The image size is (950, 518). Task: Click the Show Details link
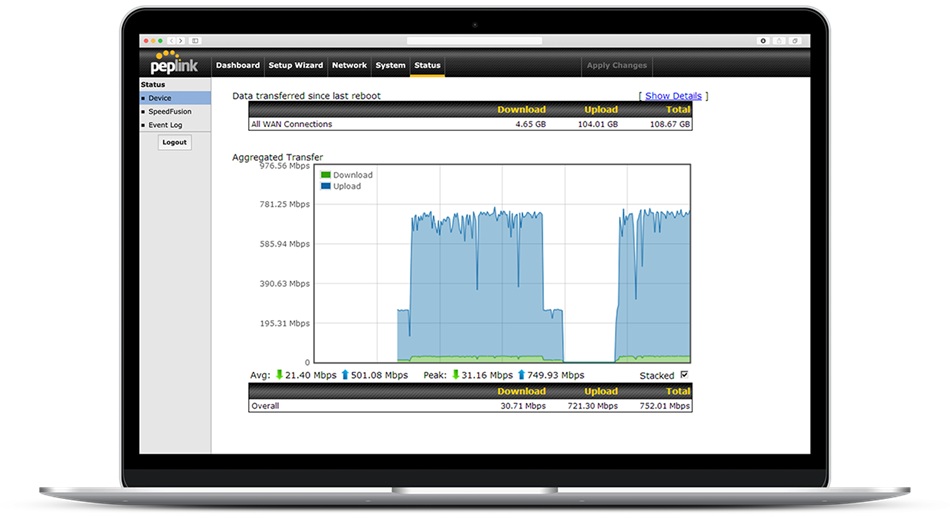point(673,96)
